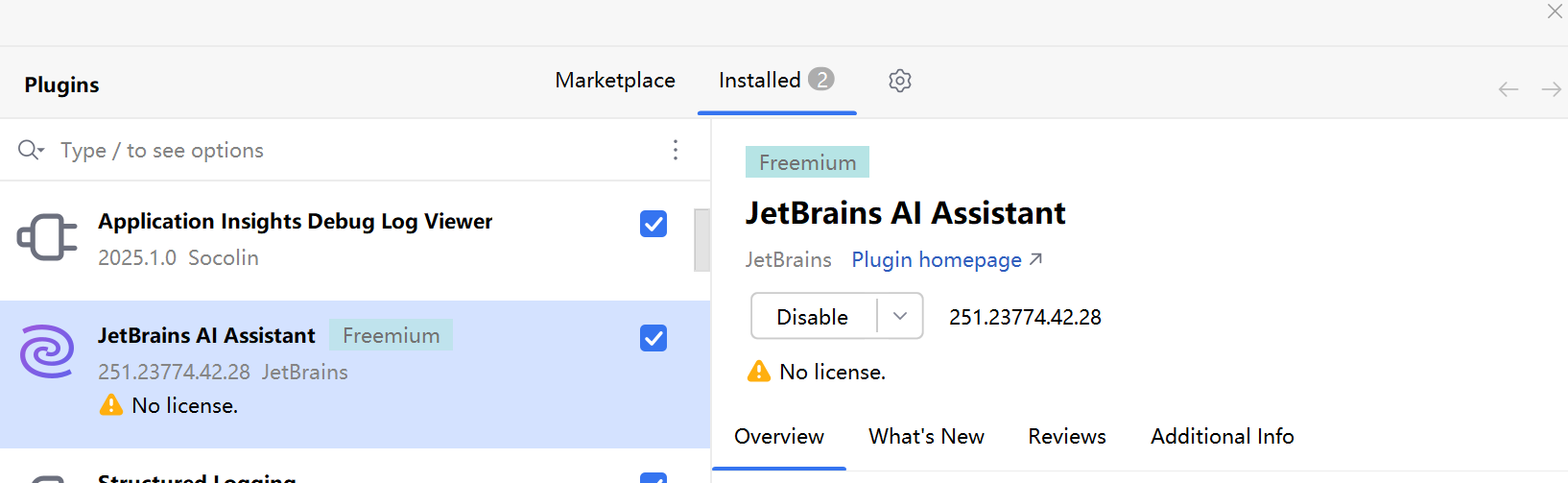Click the Disable button
The width and height of the screenshot is (1568, 483).
(x=813, y=316)
